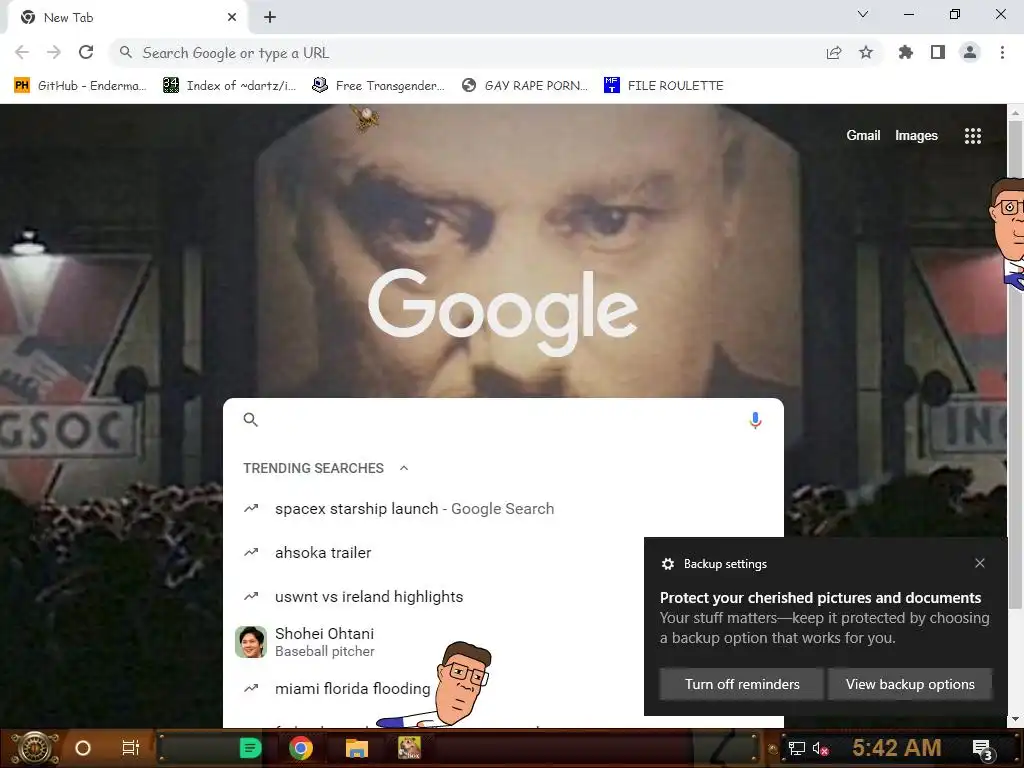The width and height of the screenshot is (1024, 768).
Task: Select ahsoka trailer suggestion
Action: [x=434, y=552]
